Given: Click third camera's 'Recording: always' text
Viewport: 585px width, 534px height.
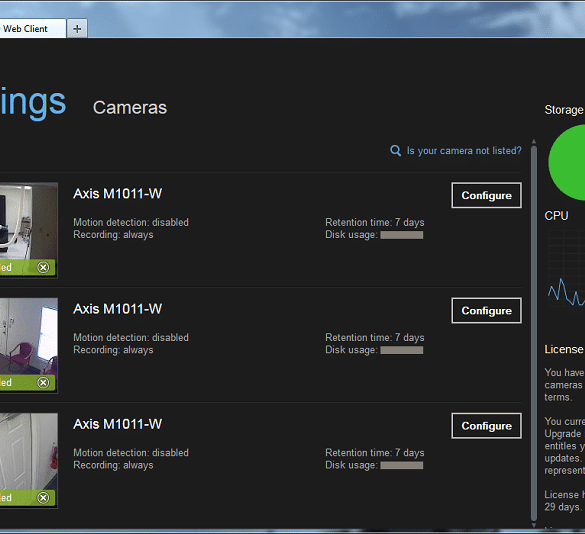Looking at the screenshot, I should (113, 465).
